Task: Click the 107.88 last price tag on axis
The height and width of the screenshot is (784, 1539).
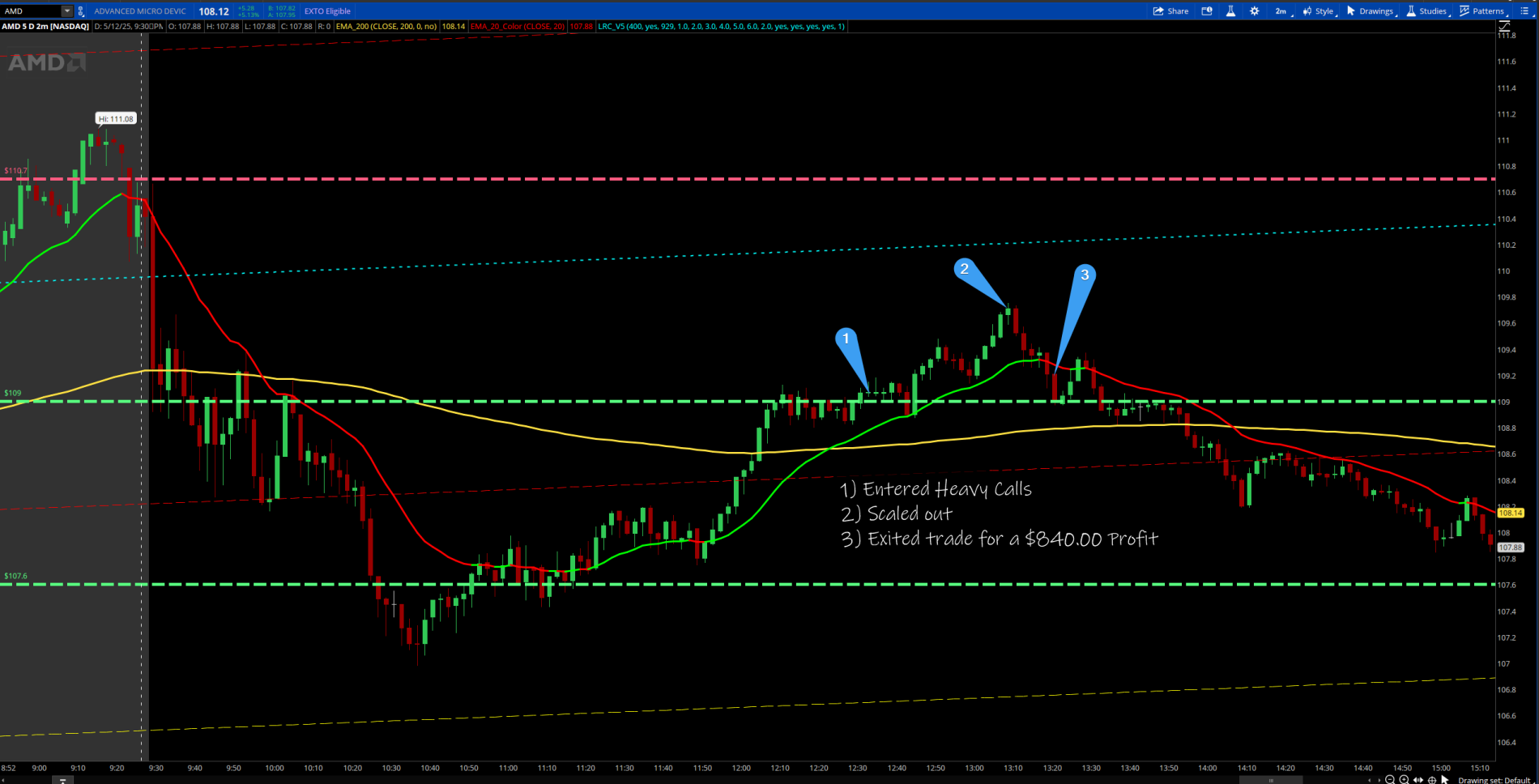Action: point(1511,548)
